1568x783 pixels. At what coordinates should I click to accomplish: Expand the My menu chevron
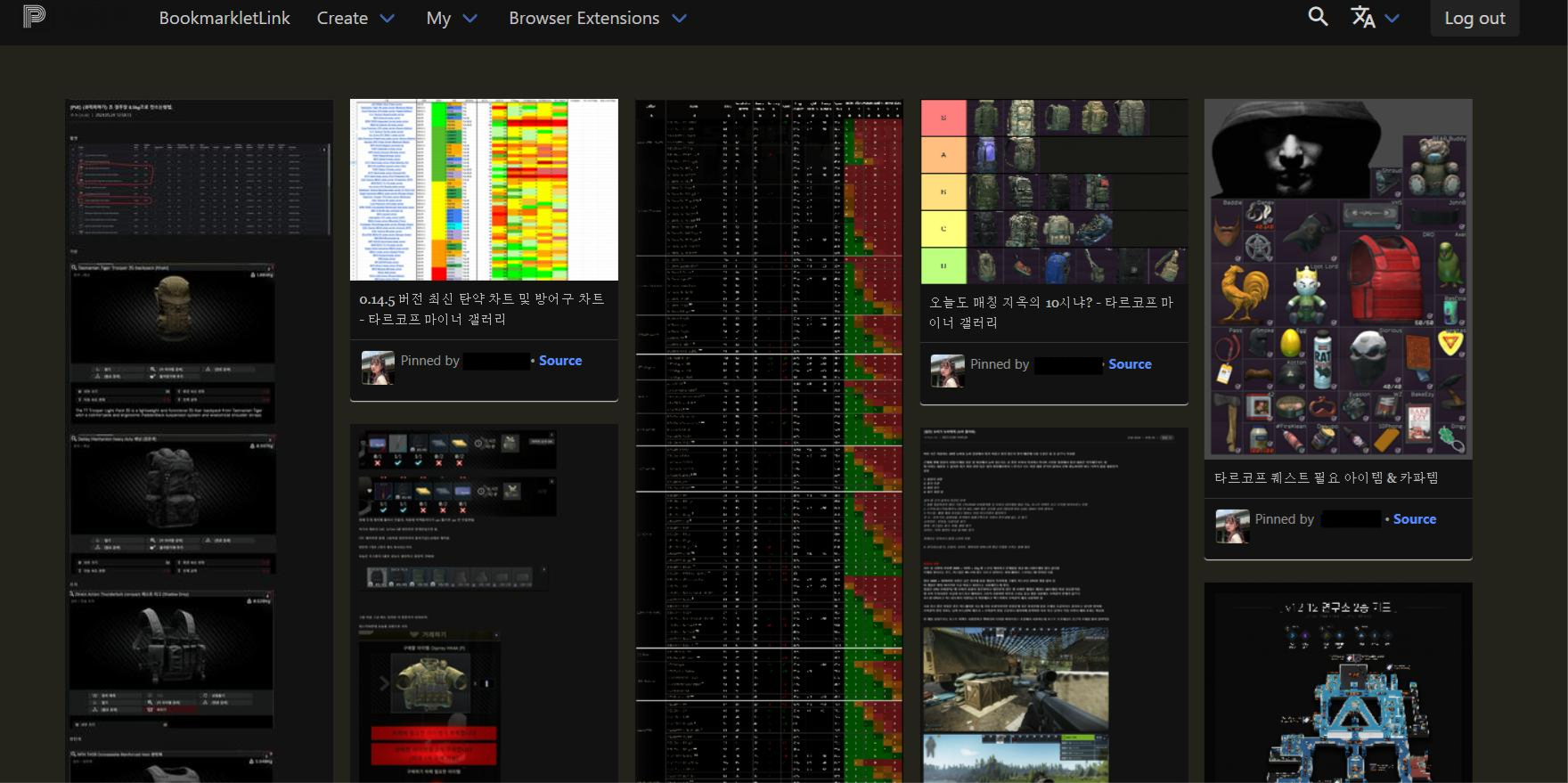[x=470, y=19]
